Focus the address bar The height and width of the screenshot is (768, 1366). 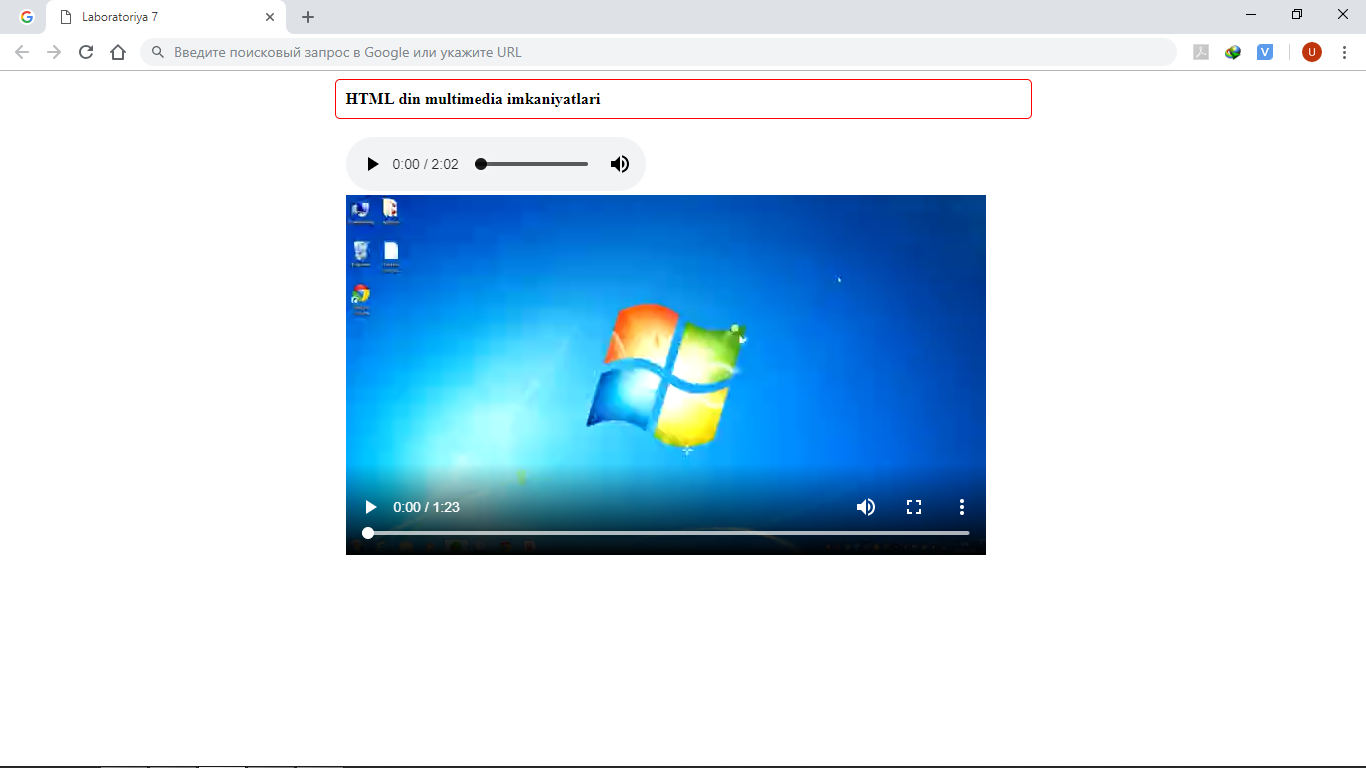[658, 52]
